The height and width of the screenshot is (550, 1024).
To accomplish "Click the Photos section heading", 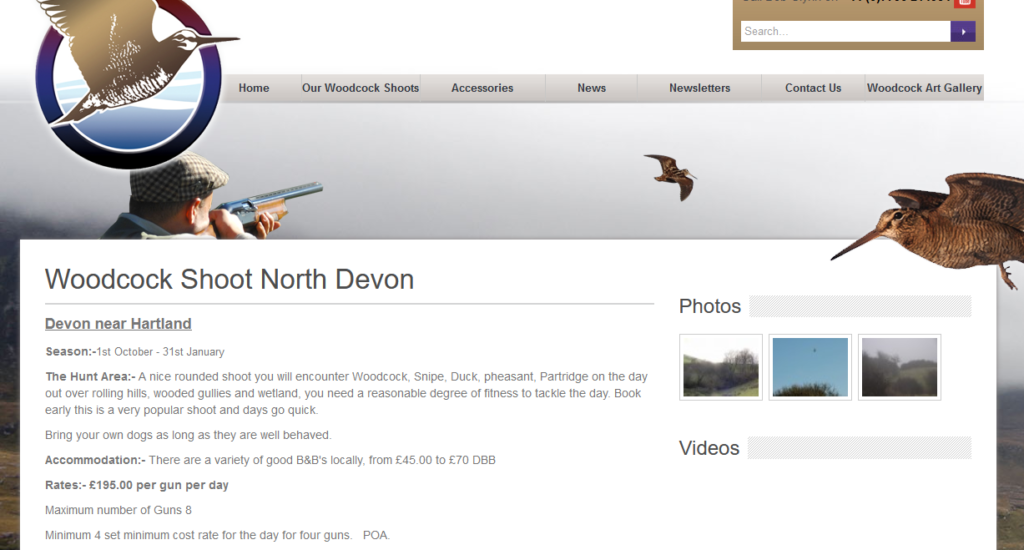I will (x=710, y=306).
